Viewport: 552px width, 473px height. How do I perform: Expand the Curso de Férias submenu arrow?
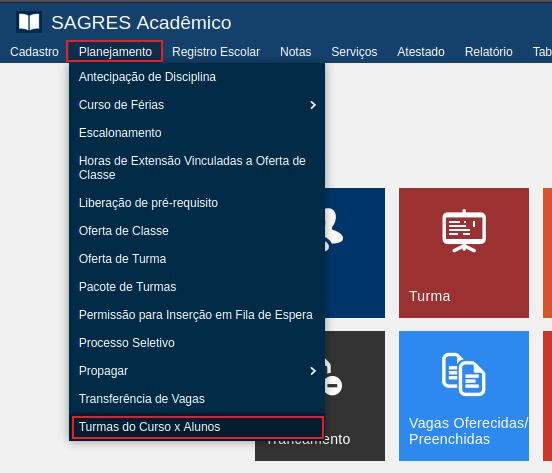coord(313,105)
